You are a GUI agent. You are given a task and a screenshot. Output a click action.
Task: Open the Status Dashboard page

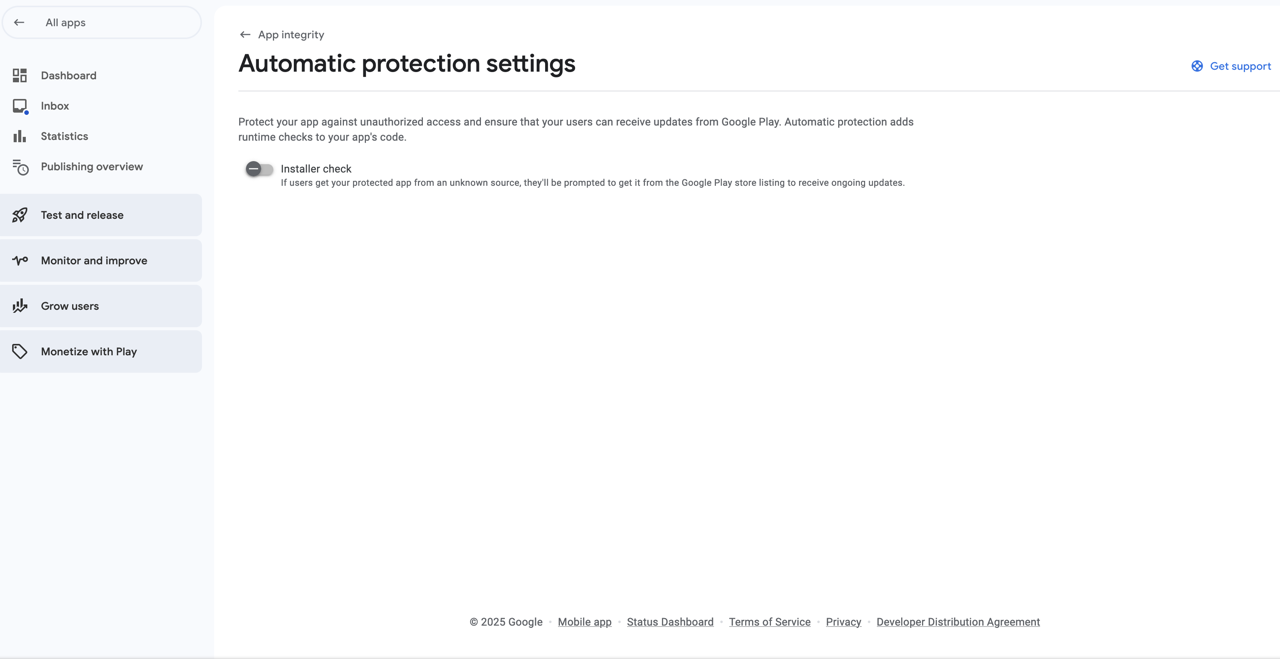tap(670, 621)
